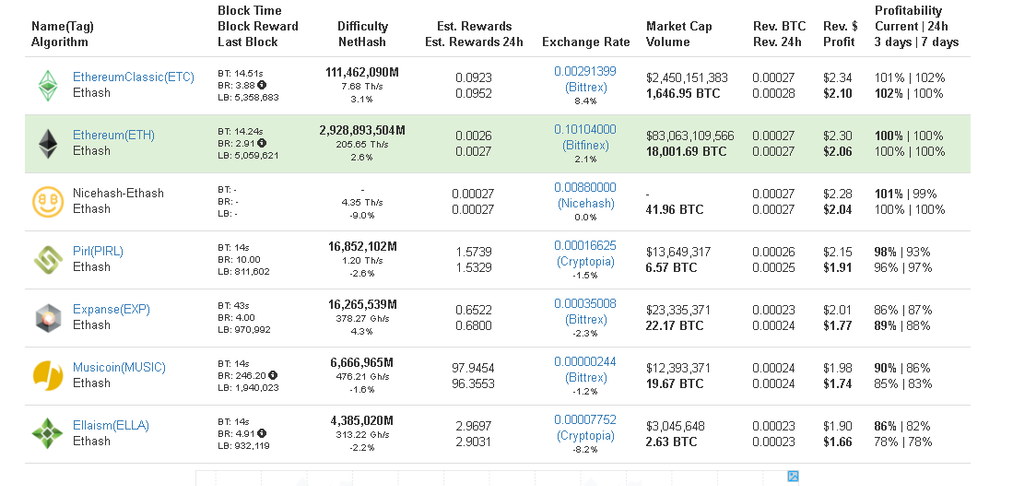Click the Ethereum Classic green diamond logo
This screenshot has width=1024, height=486.
pyautogui.click(x=47, y=86)
